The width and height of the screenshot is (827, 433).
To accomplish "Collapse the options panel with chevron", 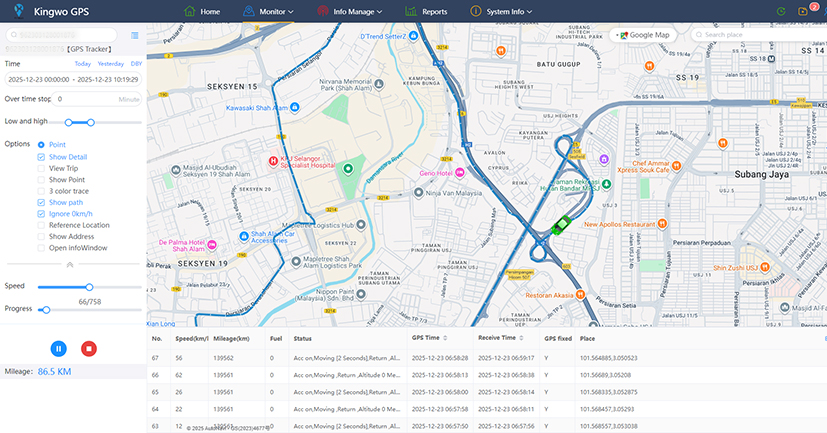I will coord(69,264).
